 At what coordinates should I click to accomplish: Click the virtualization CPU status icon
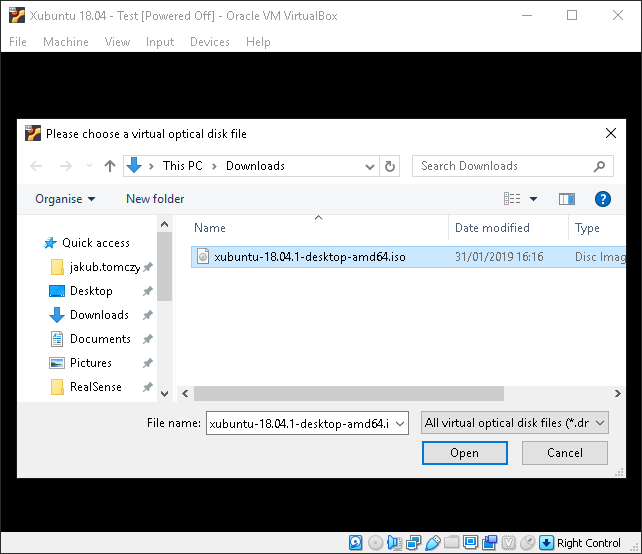pos(508,543)
